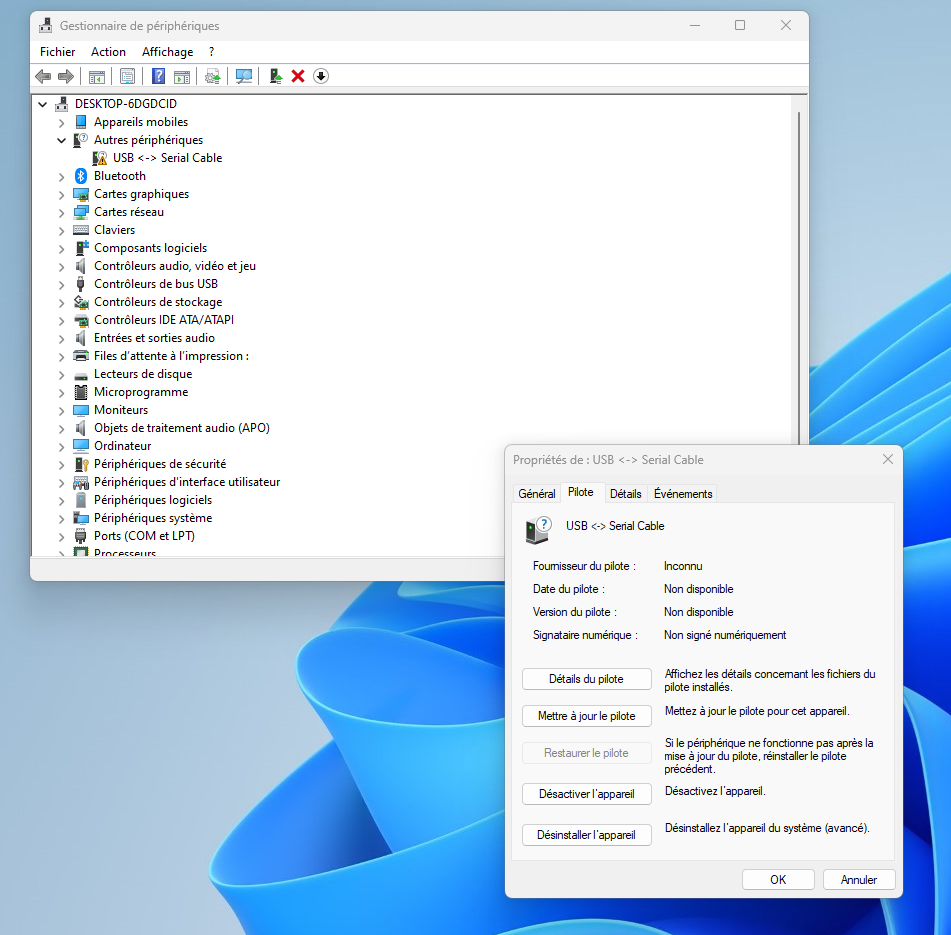Click the warning icon beside USB <-> Serial Cable

click(x=99, y=158)
